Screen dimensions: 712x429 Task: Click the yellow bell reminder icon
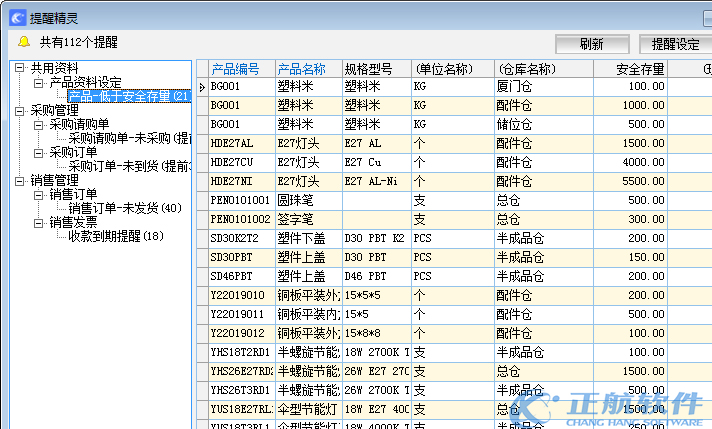(x=23, y=42)
